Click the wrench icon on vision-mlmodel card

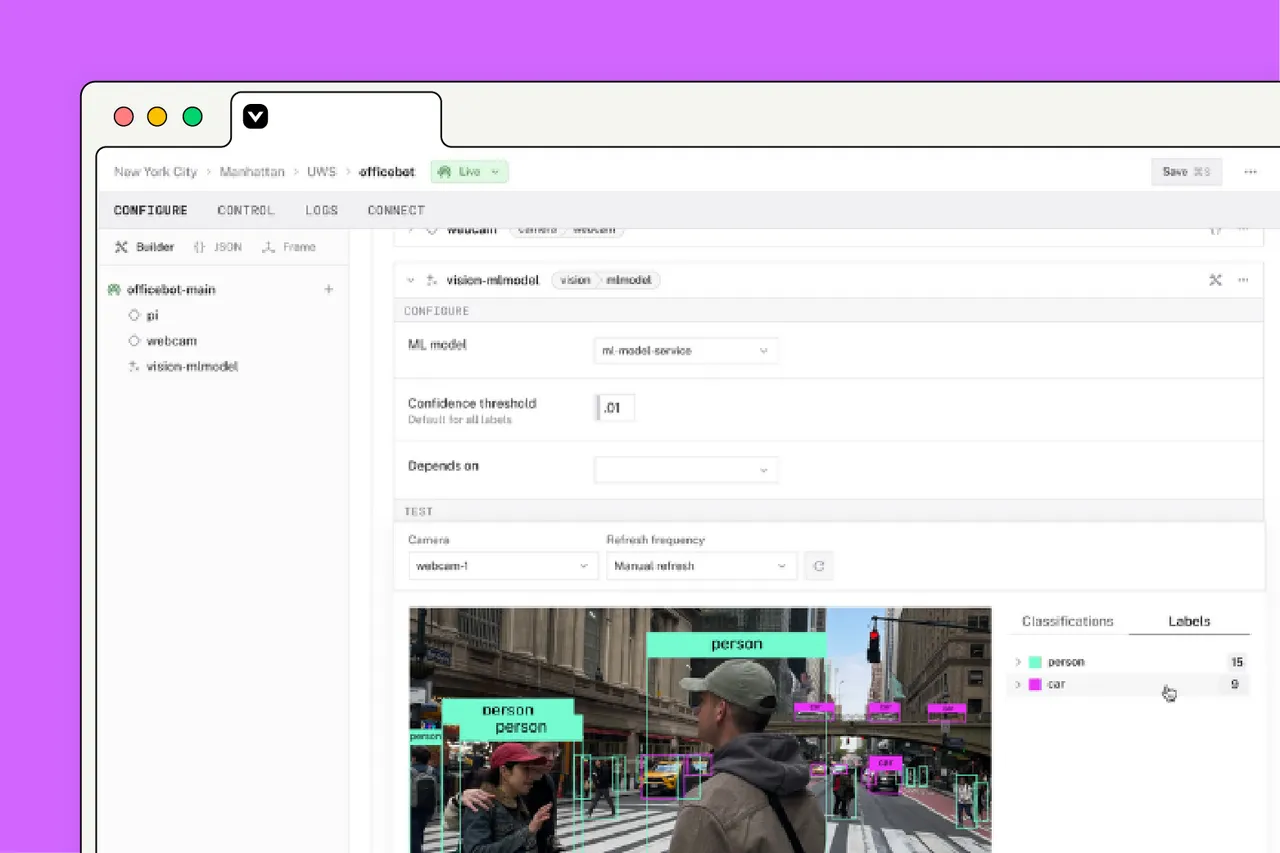[x=1215, y=280]
